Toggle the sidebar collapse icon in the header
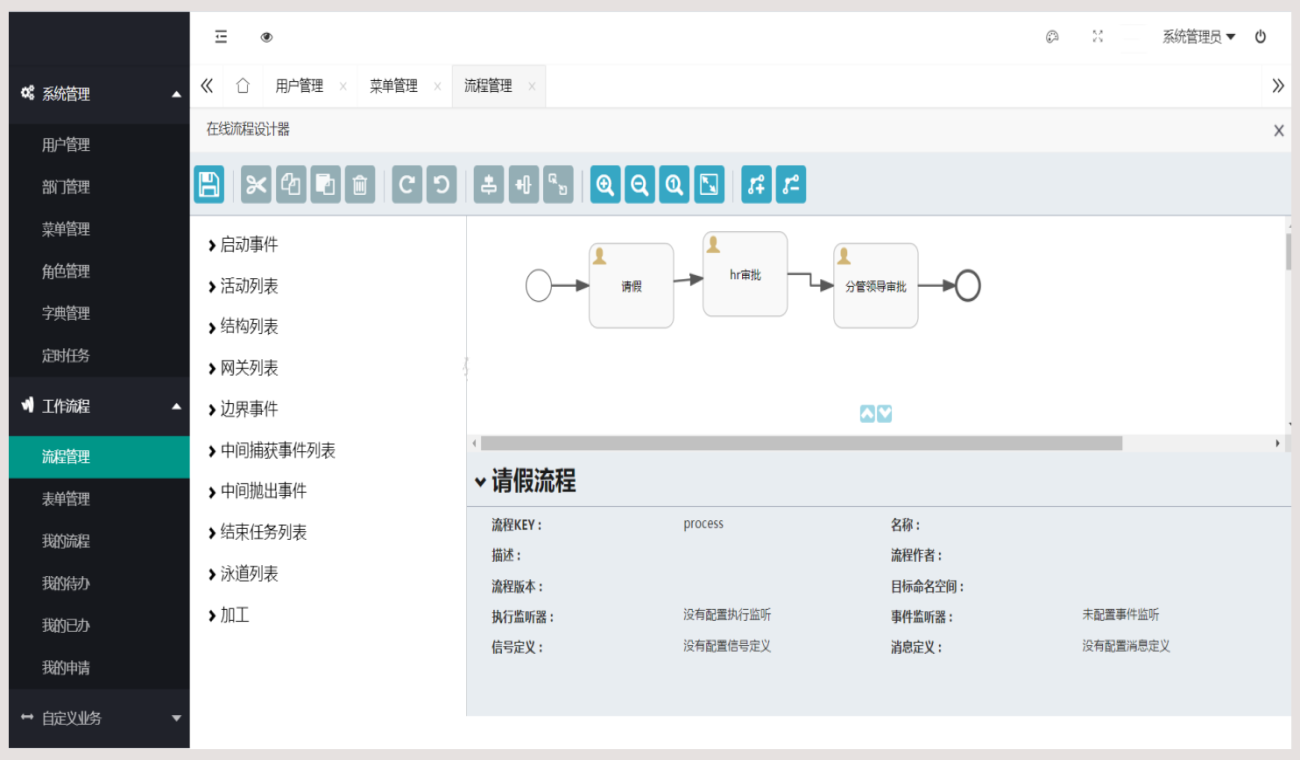The image size is (1300, 760). [x=221, y=37]
